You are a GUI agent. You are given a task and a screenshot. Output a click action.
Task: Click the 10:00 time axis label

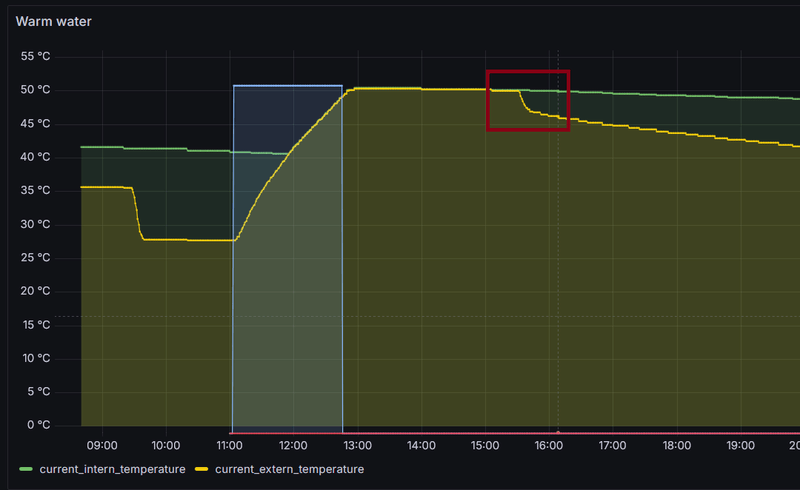166,446
